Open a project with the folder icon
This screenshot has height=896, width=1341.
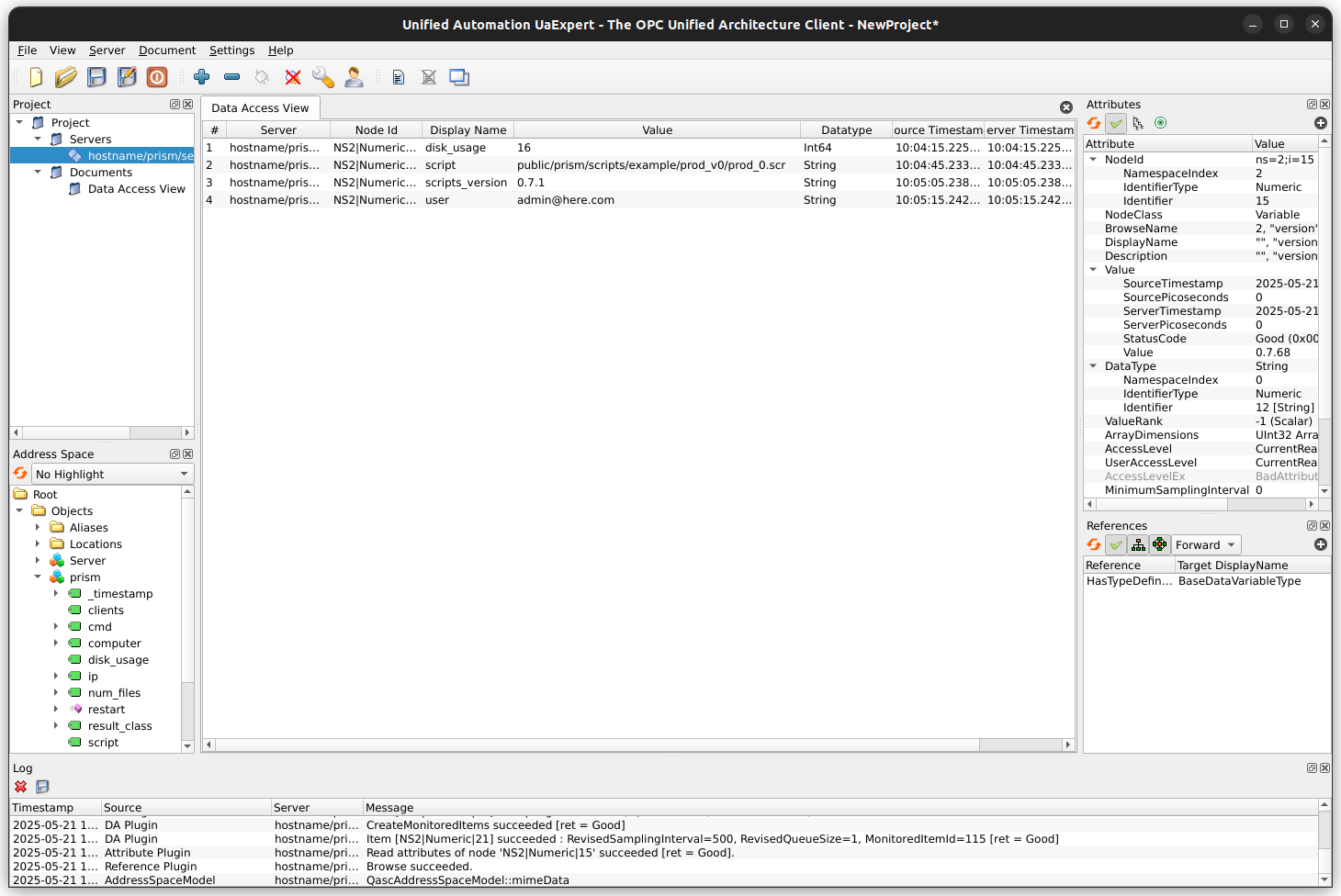(66, 77)
